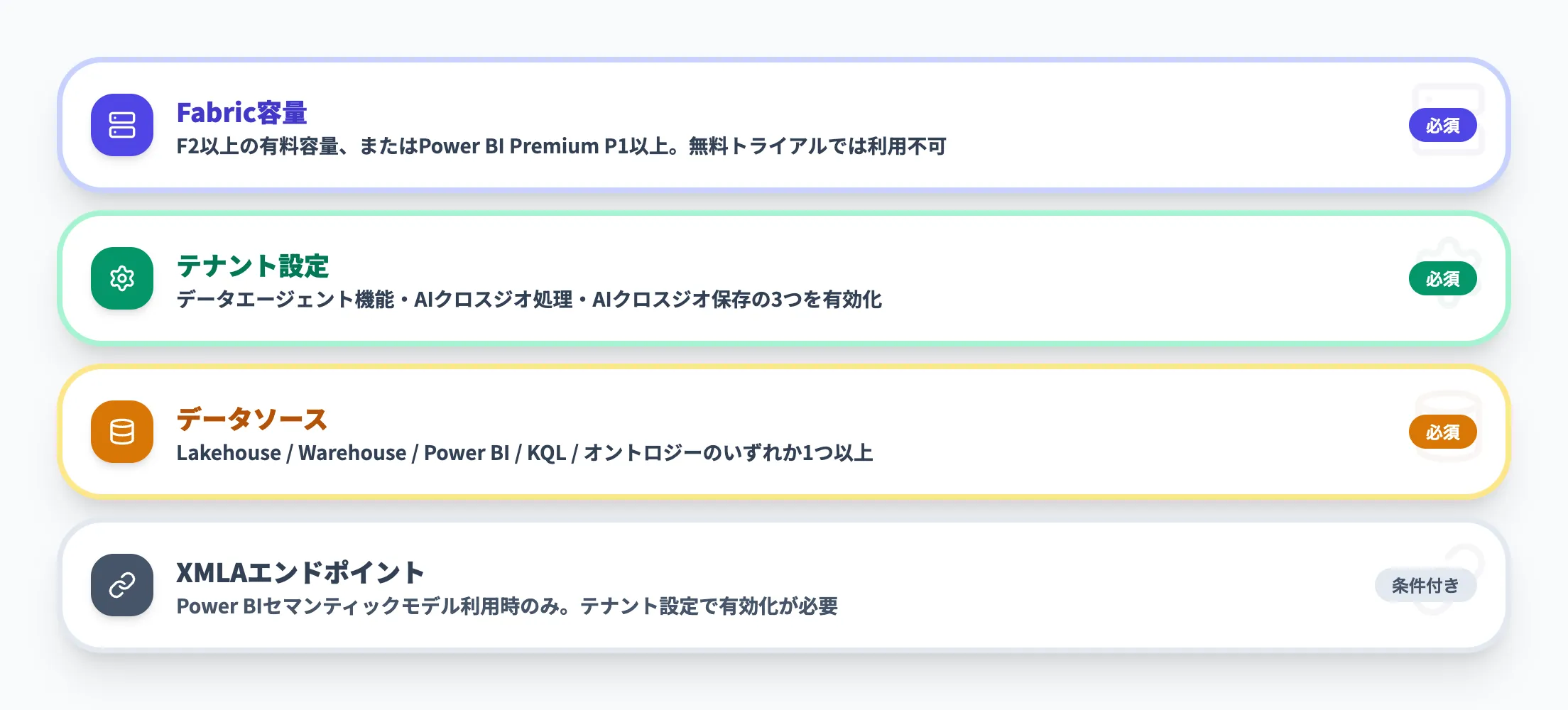
Task: Select the XMLAエンドポイント heading
Action: (x=300, y=573)
